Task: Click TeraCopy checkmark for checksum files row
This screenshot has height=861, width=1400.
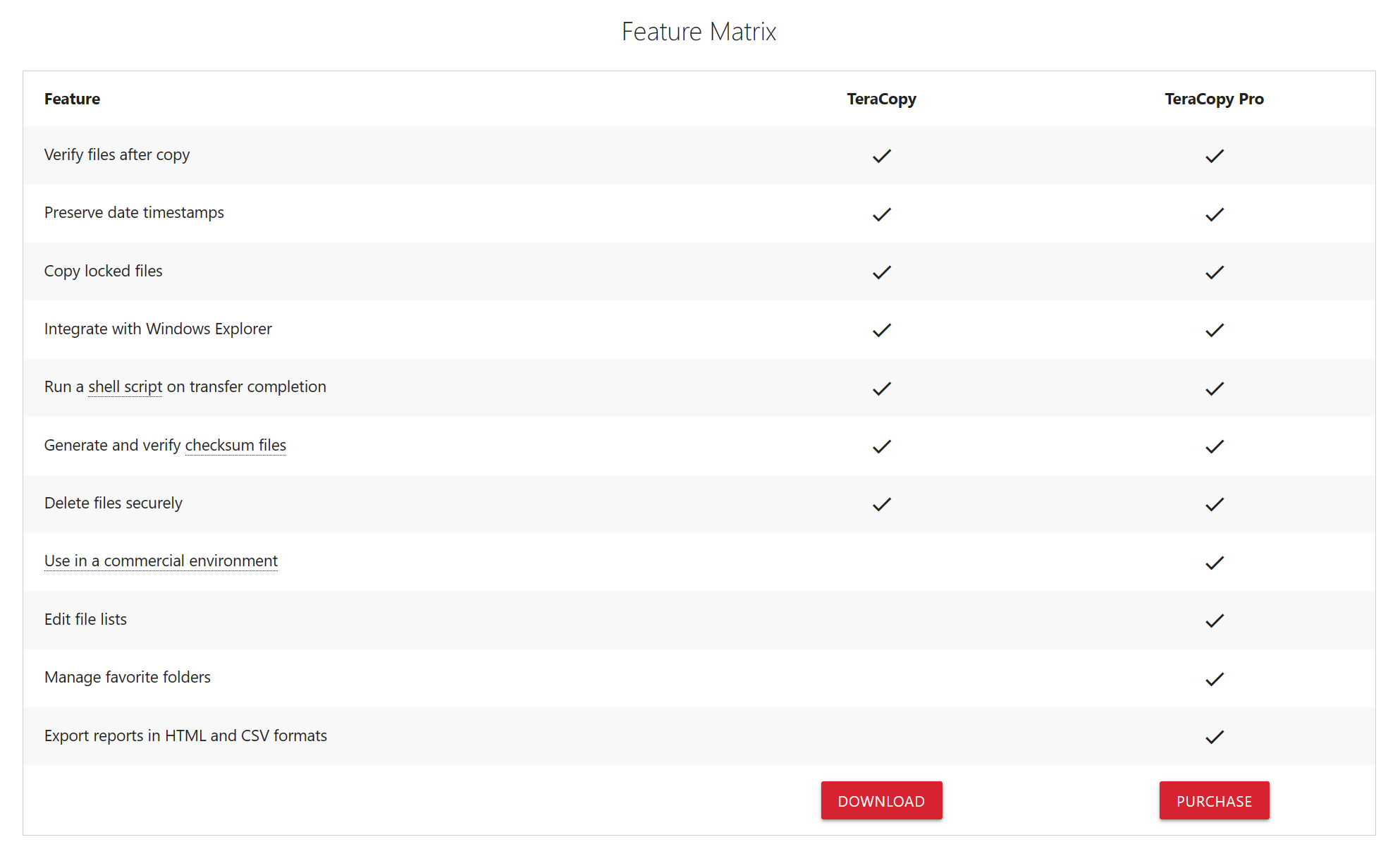Action: click(882, 446)
